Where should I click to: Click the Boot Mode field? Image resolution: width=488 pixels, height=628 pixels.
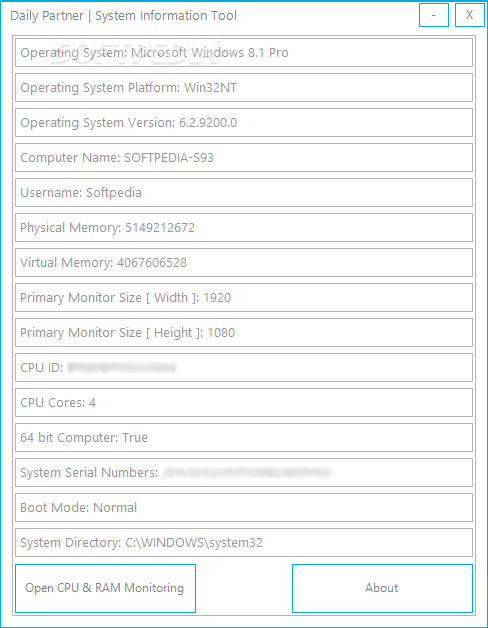(x=244, y=507)
